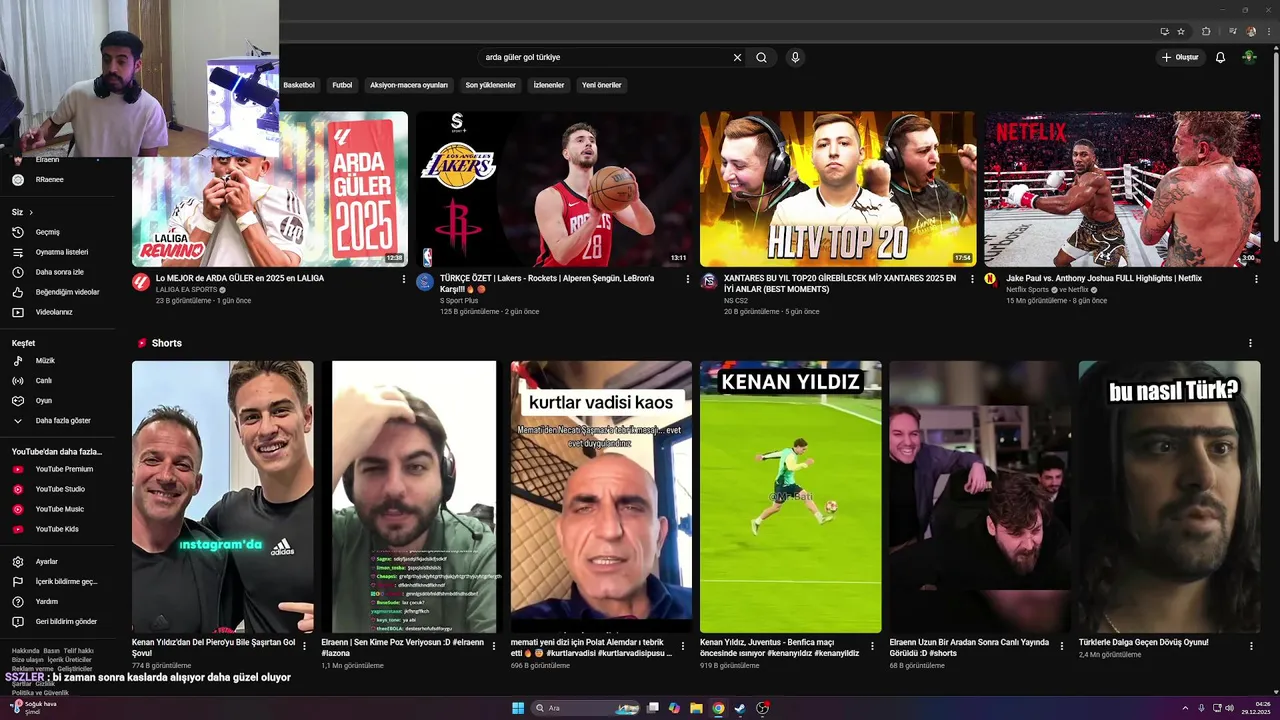
Task: Open Steam from the taskbar
Action: [x=740, y=708]
